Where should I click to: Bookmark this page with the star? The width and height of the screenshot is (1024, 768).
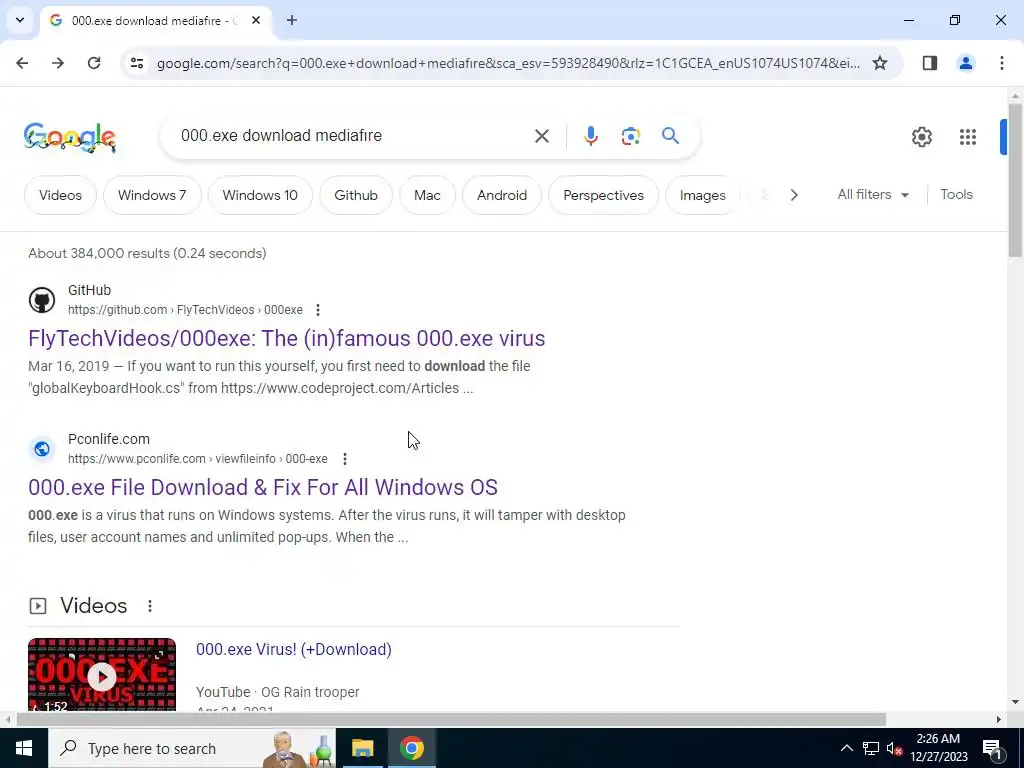[x=880, y=63]
